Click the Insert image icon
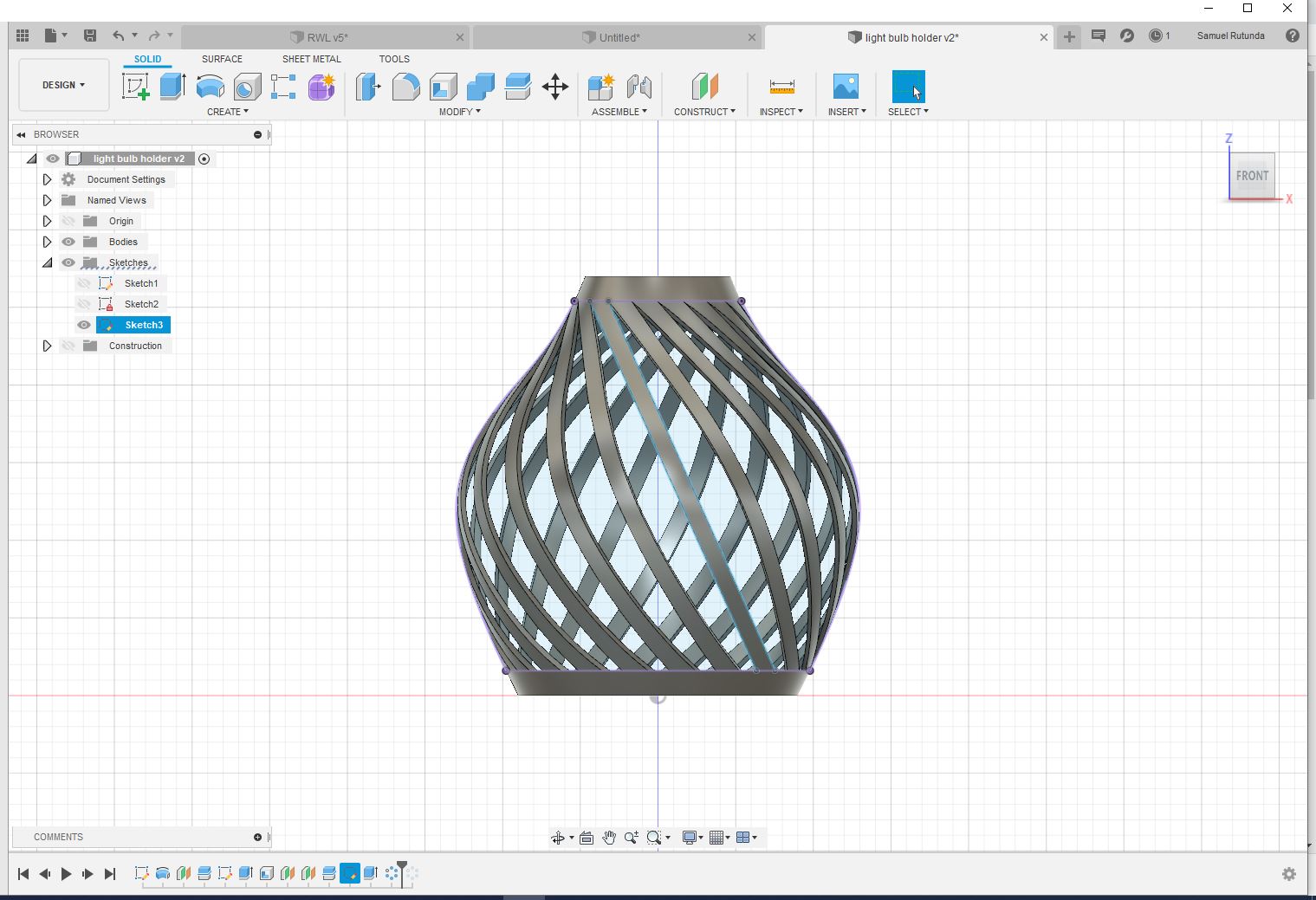Screen dimensions: 1316x900 coord(846,87)
